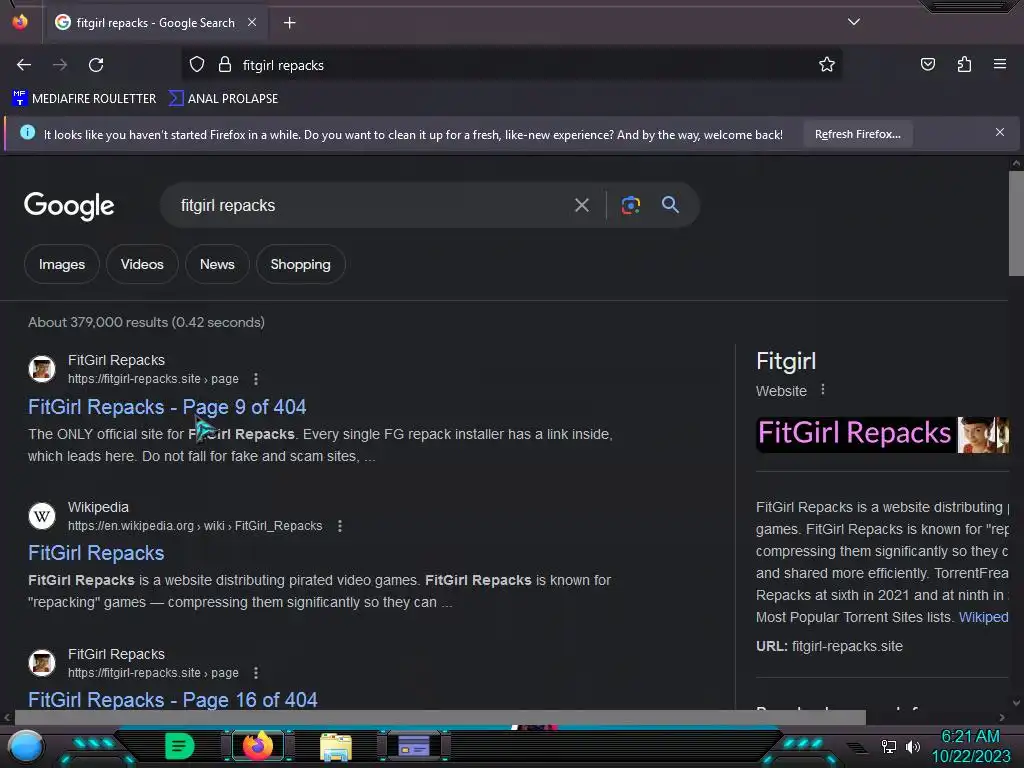Open the clock and date display
This screenshot has width=1024, height=768.
click(970, 746)
